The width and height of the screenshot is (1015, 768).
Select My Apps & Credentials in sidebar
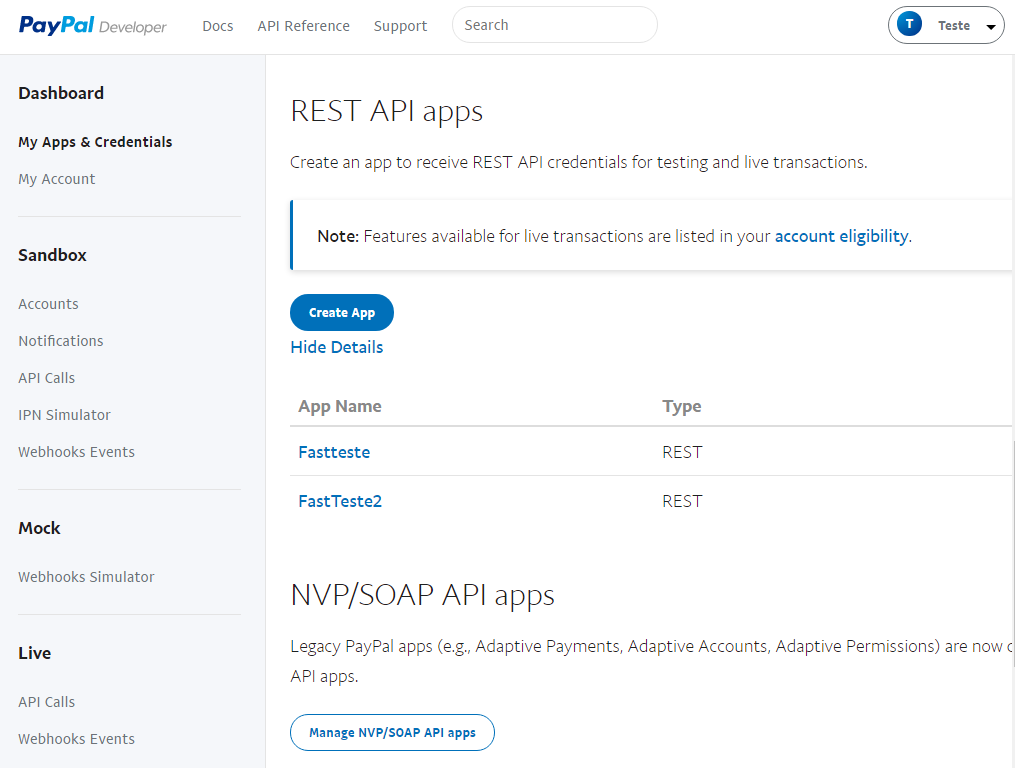pos(95,142)
